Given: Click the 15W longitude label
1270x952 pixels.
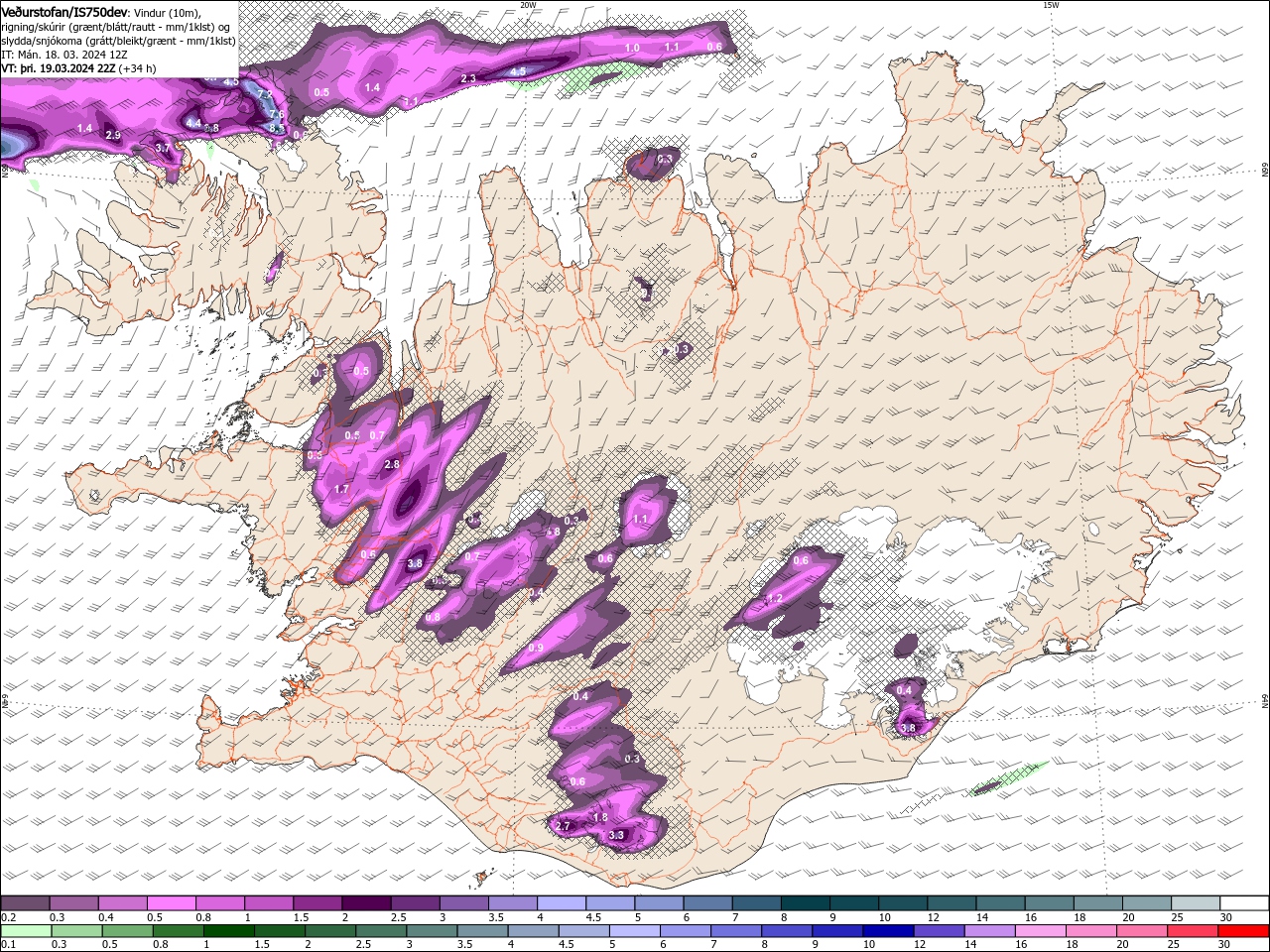Looking at the screenshot, I should tap(1051, 5).
